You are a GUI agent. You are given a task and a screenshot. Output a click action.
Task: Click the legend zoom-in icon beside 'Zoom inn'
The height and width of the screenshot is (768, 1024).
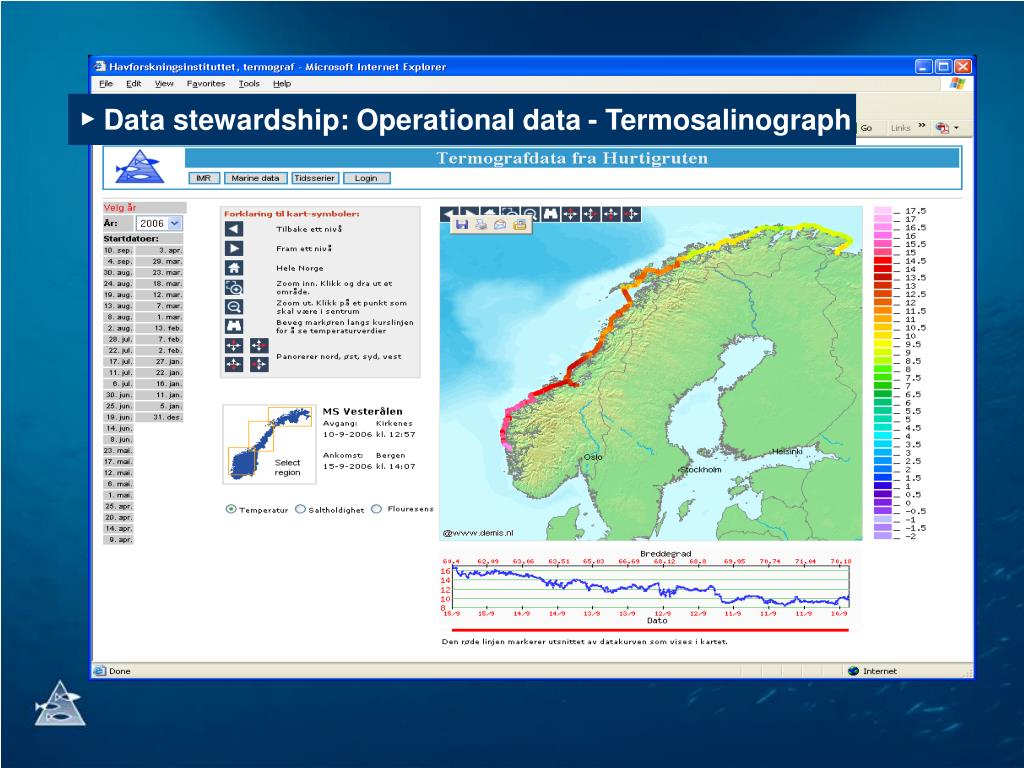(234, 287)
